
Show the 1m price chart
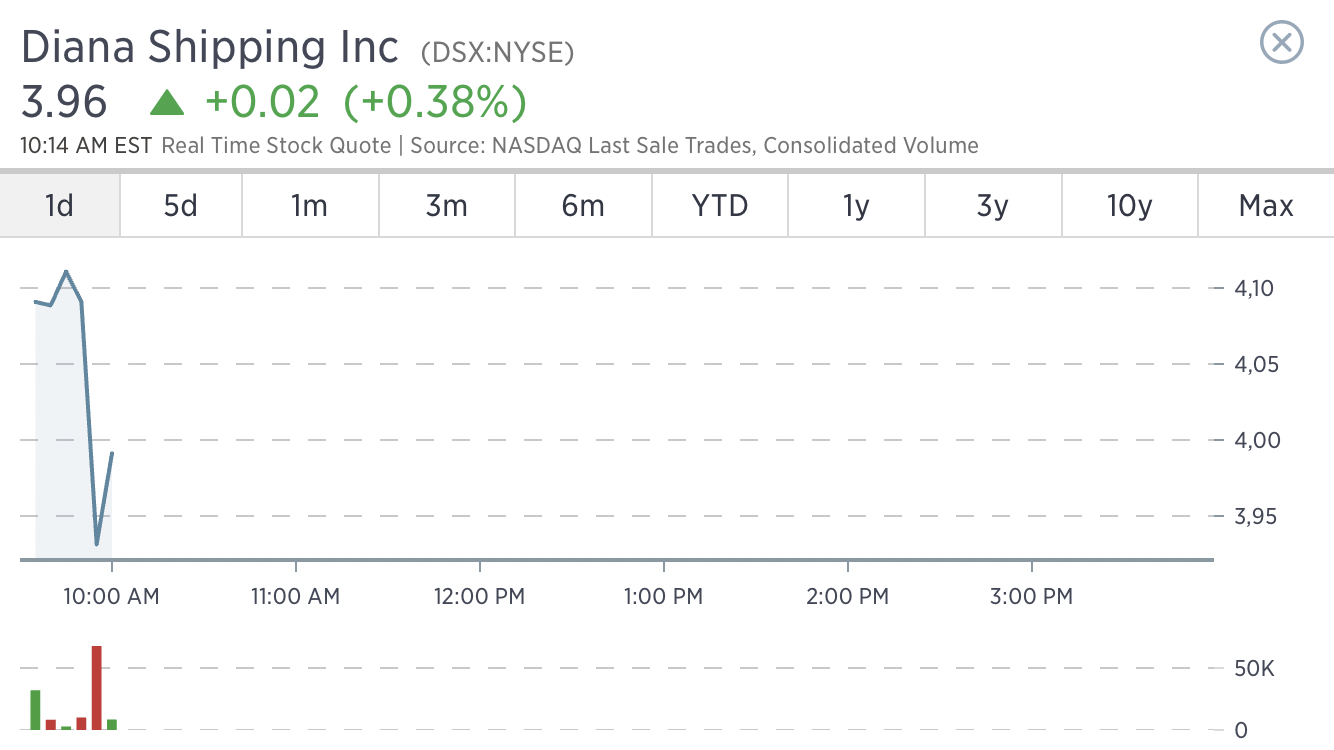(310, 206)
